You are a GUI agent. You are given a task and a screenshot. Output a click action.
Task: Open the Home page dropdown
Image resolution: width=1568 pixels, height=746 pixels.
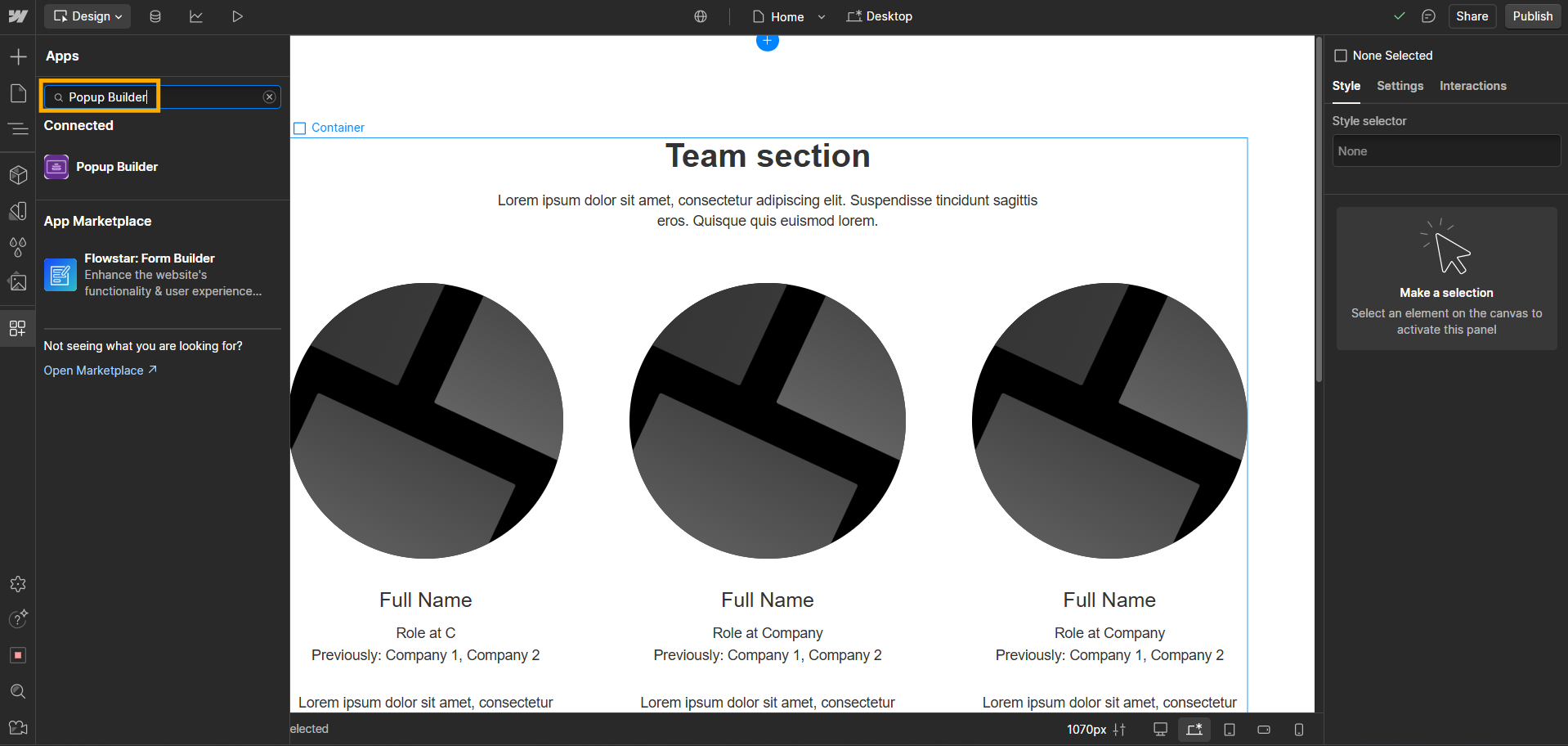point(822,16)
